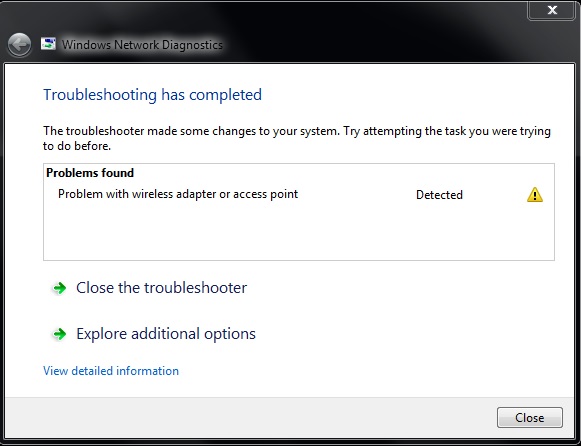Image resolution: width=581 pixels, height=446 pixels.
Task: Select the wireless adapter or access point problem
Action: pos(178,194)
